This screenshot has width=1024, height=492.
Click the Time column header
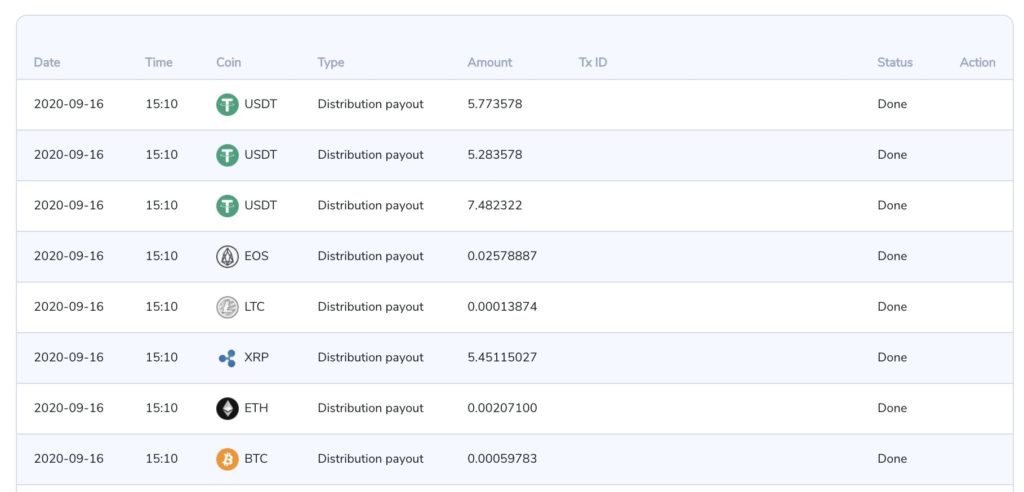(x=159, y=62)
